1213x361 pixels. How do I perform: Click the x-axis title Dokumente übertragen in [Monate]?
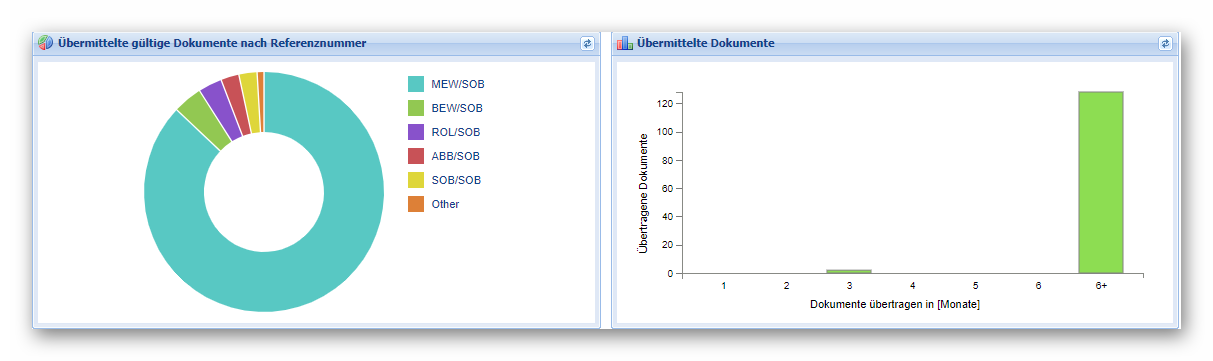[894, 304]
